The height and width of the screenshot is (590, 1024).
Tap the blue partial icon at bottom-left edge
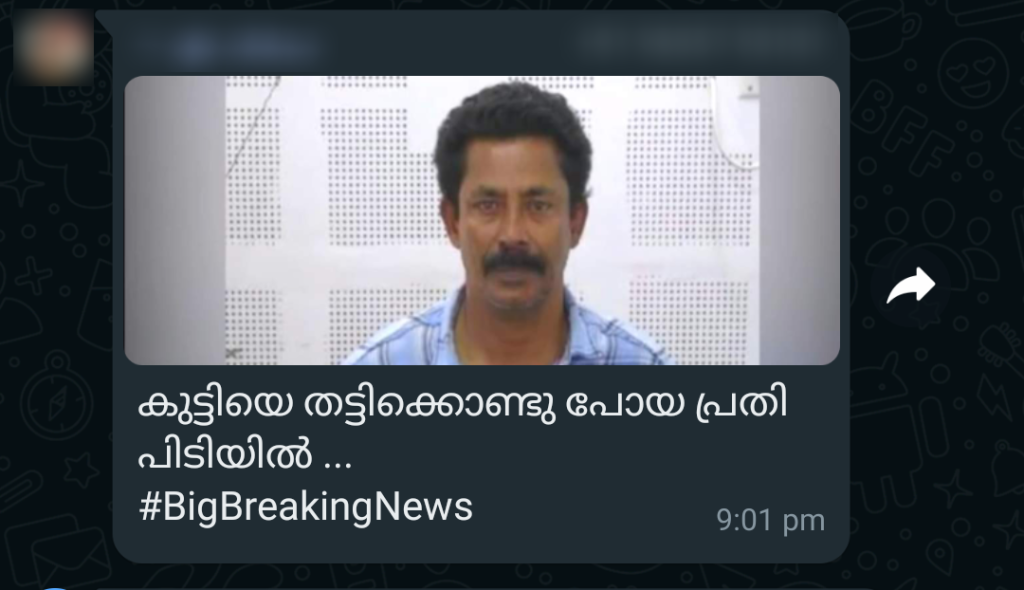[55, 587]
